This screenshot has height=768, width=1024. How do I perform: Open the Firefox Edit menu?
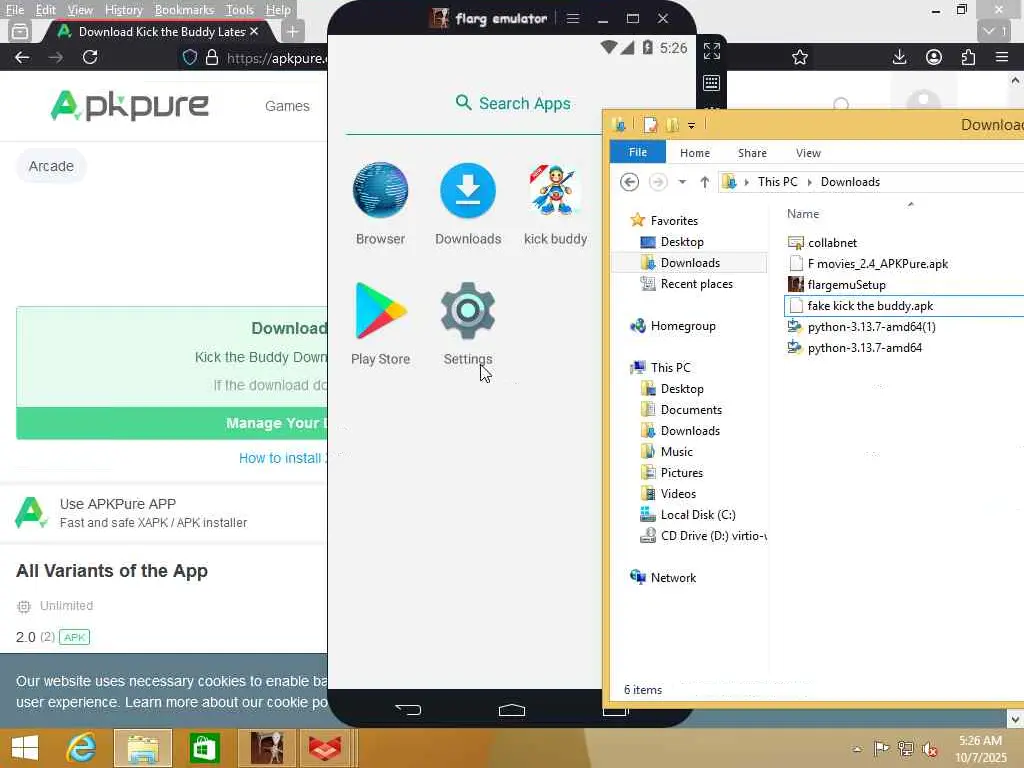pos(45,10)
